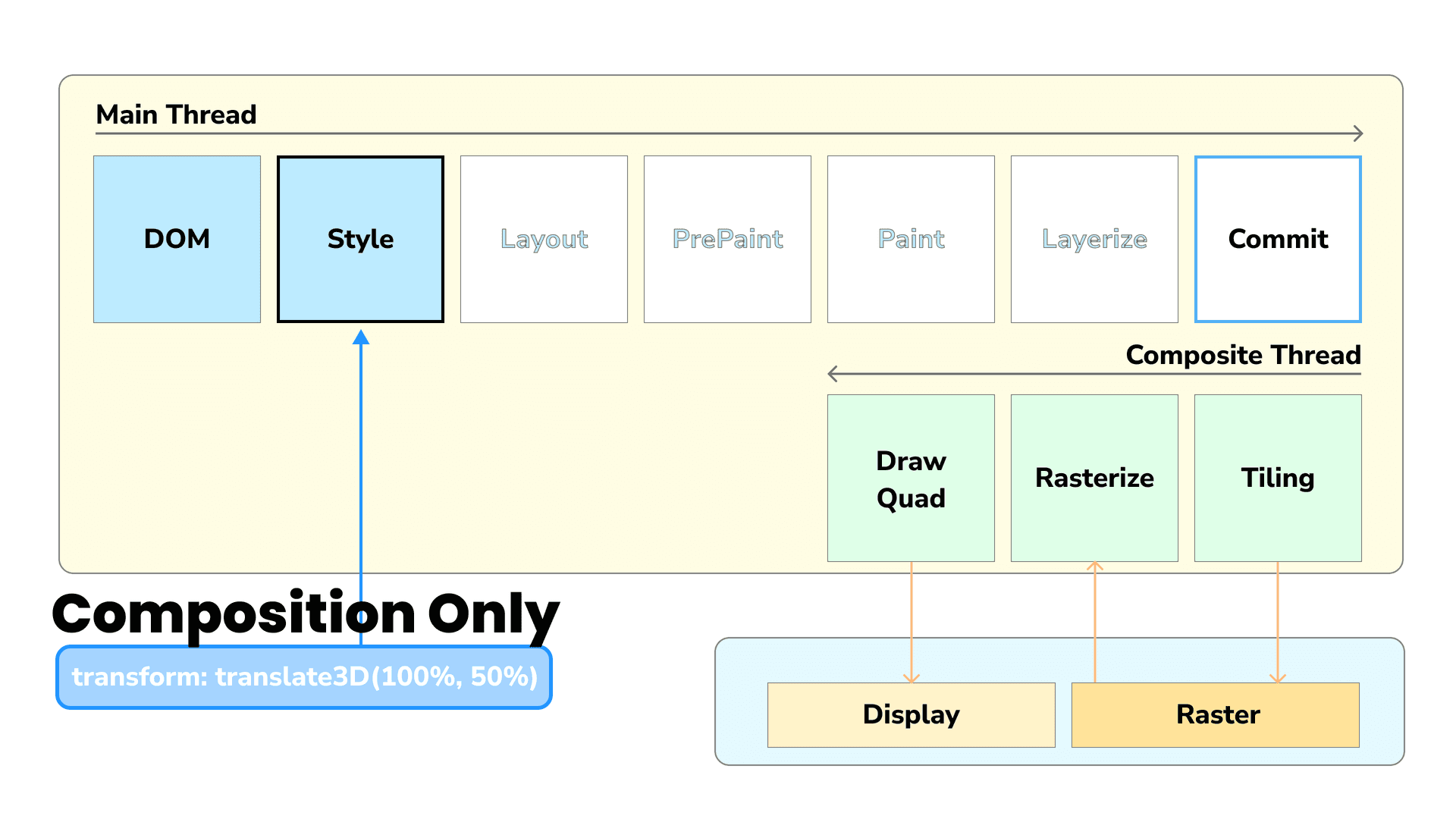Click the green Tiling box
This screenshot has width=1456, height=819.
1278,479
